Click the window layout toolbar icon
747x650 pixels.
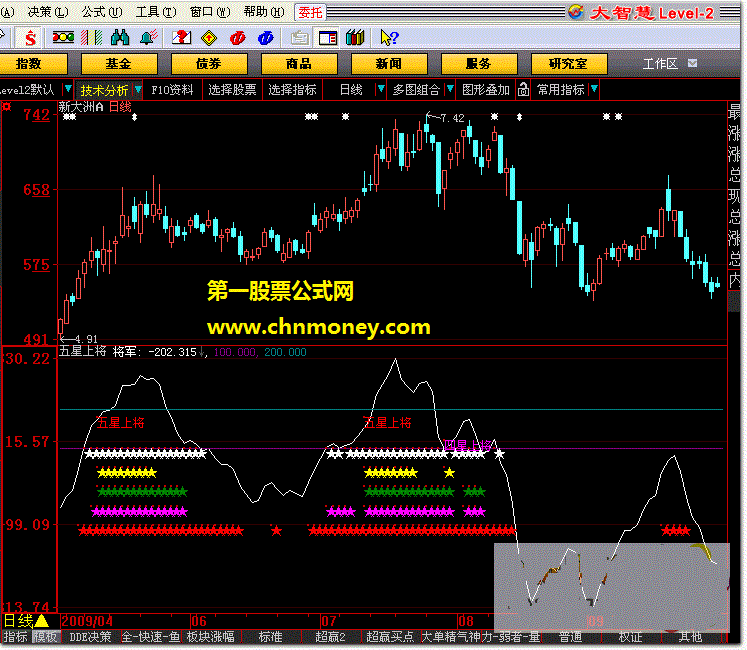tap(328, 38)
